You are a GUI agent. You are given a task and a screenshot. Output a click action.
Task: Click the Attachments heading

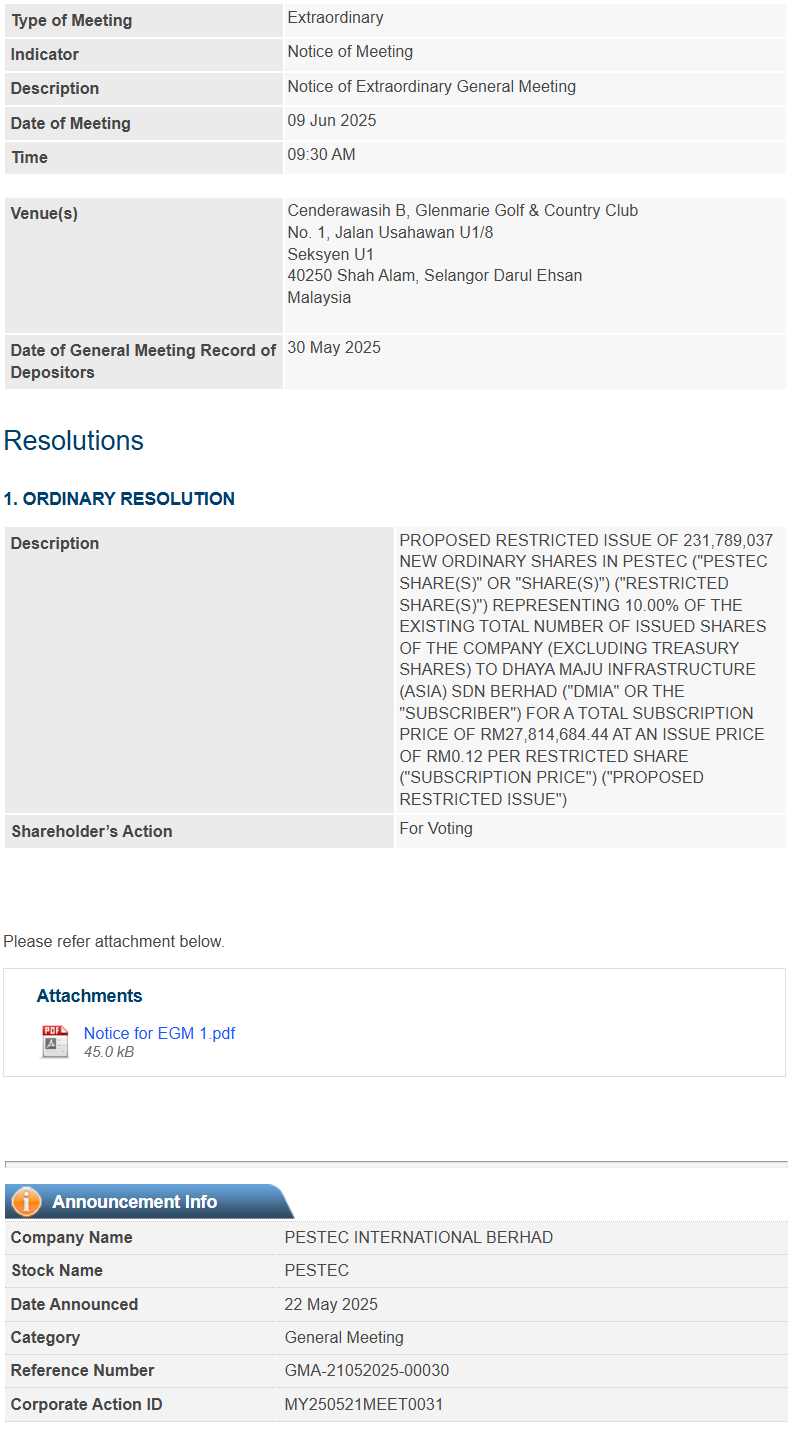coord(89,996)
